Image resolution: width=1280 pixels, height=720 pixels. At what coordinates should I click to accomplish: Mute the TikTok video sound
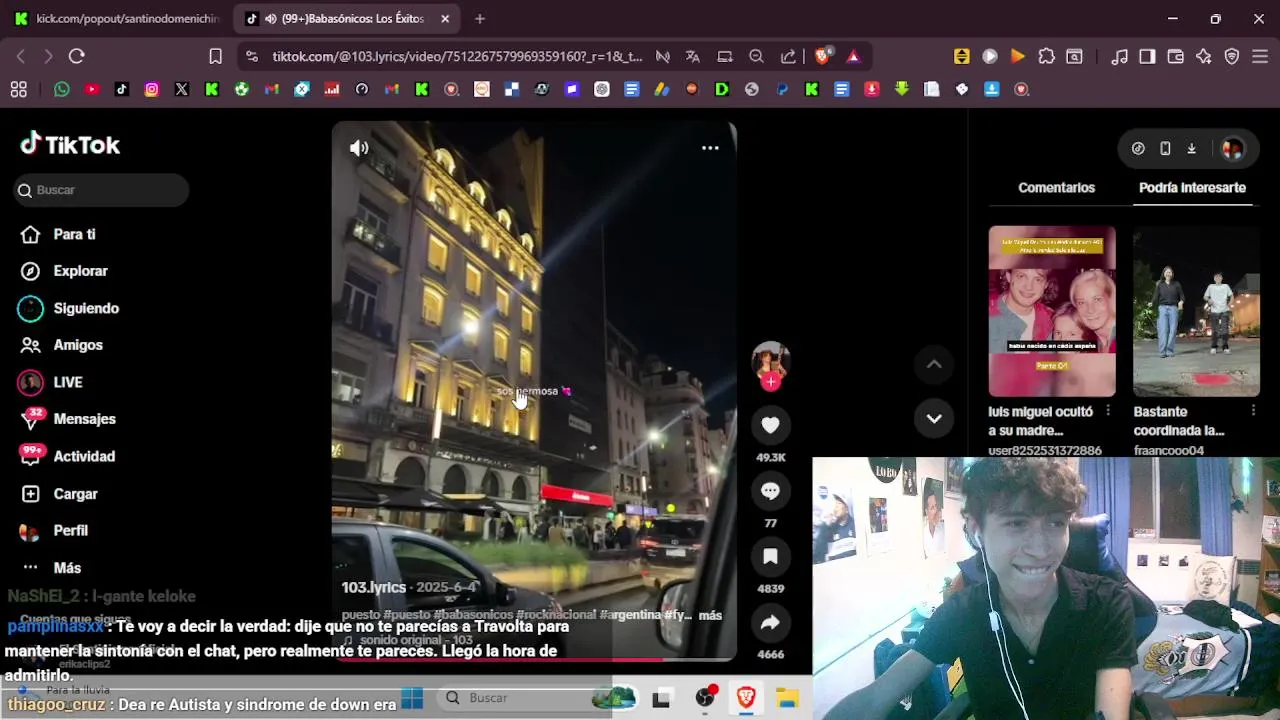(x=359, y=148)
